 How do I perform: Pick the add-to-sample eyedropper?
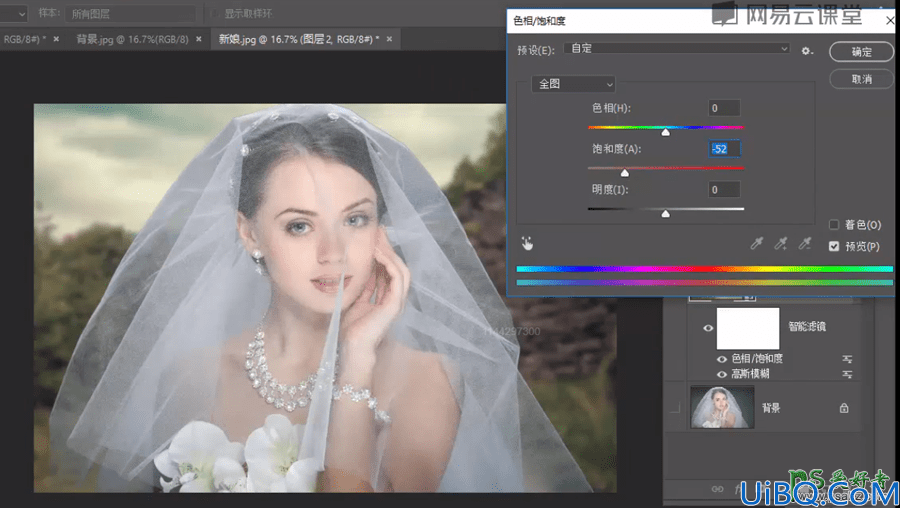click(781, 244)
